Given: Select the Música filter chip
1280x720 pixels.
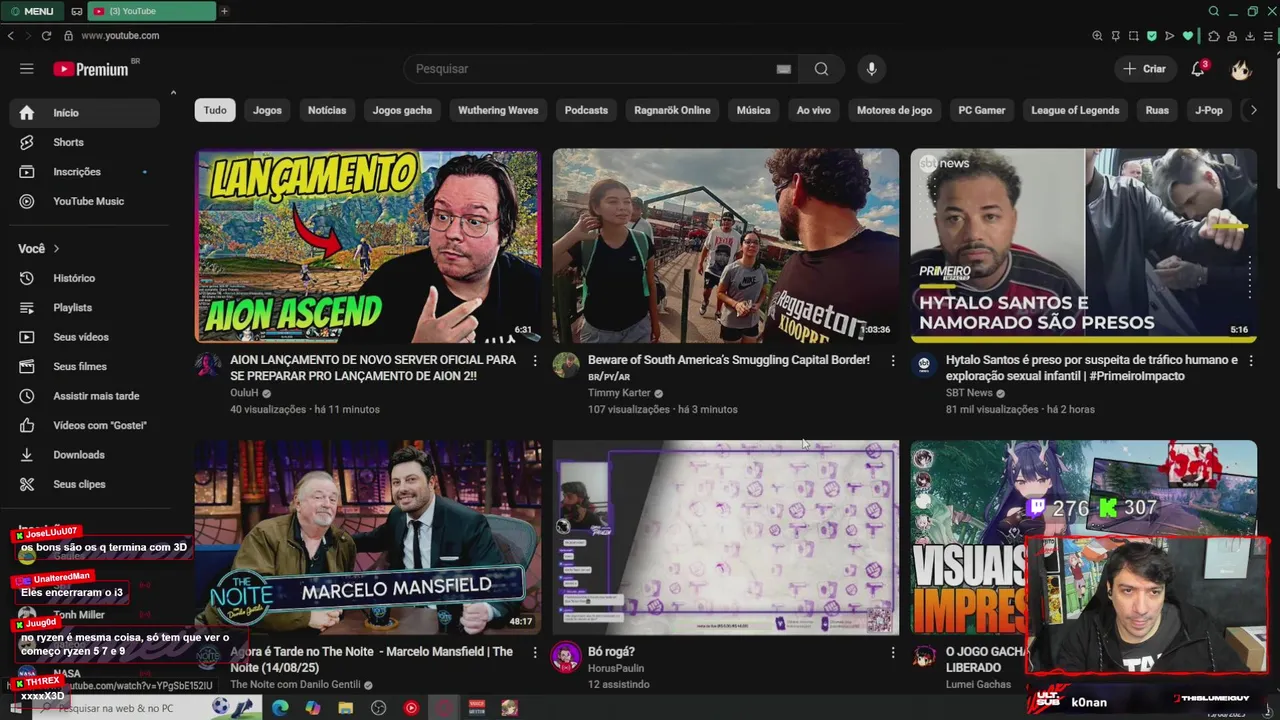Looking at the screenshot, I should 753,110.
